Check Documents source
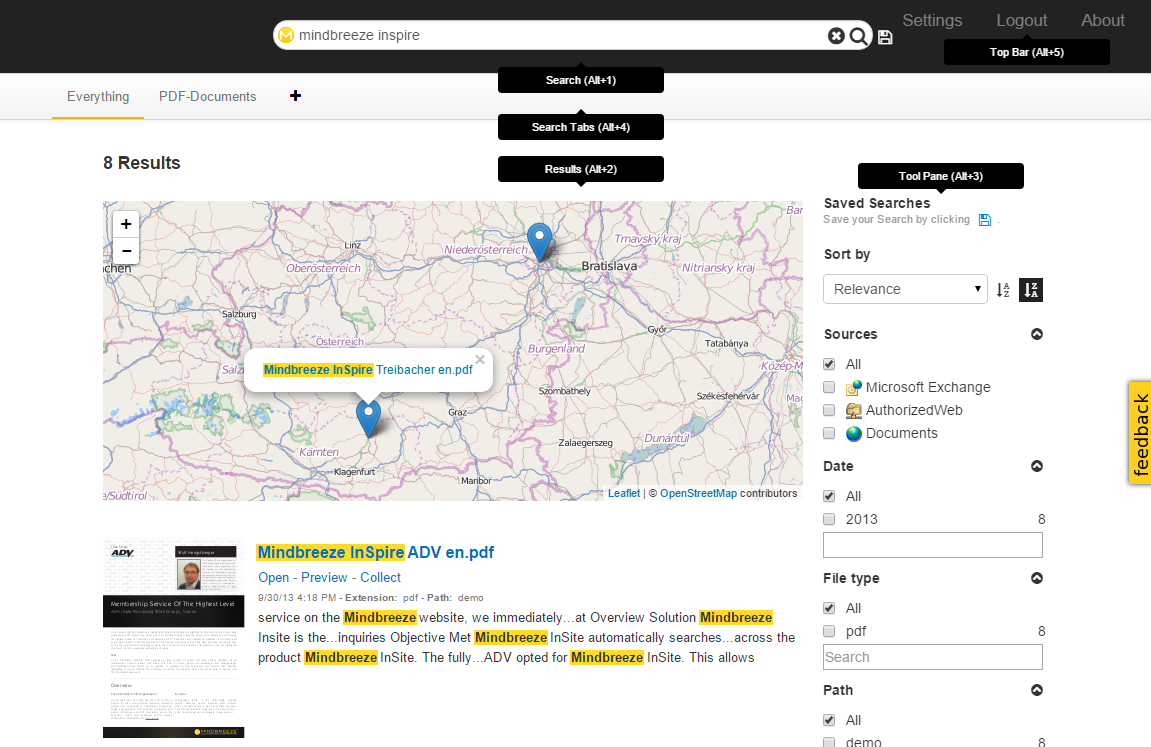This screenshot has width=1151, height=747. 829,433
